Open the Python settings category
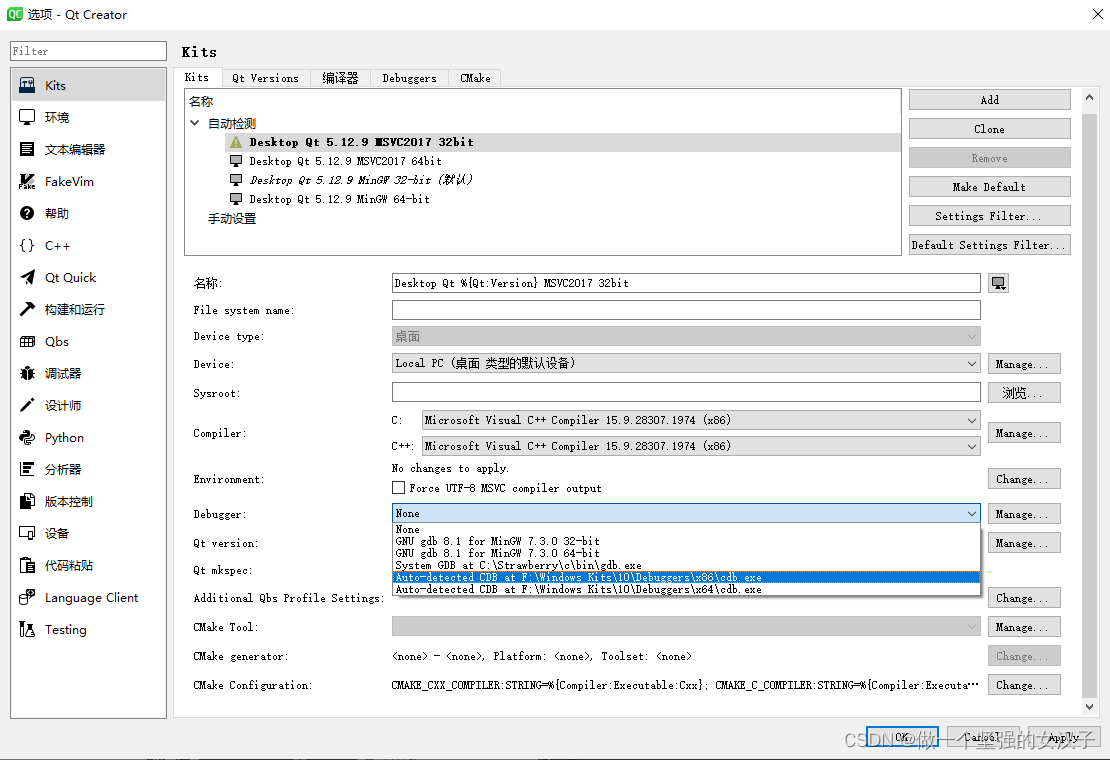This screenshot has width=1110, height=760. 88,437
